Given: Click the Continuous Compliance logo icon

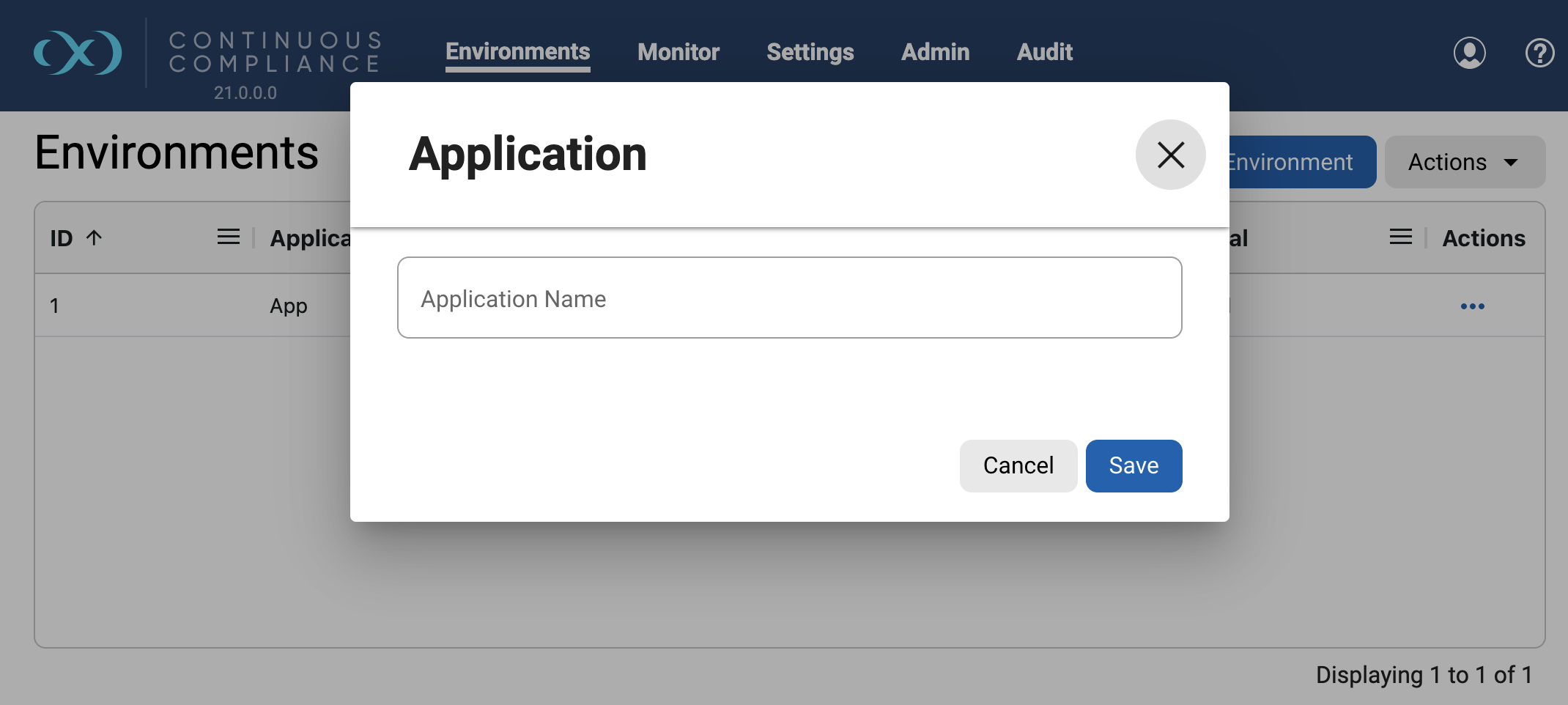Looking at the screenshot, I should click(x=78, y=53).
